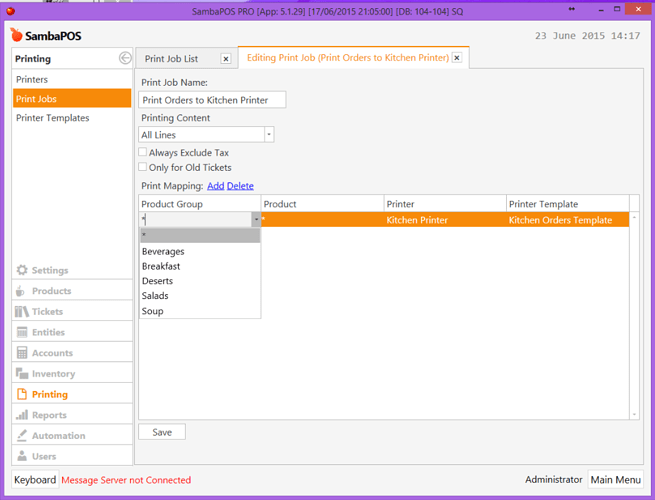Screen dimensions: 655x500
Task: Close the Editing Print Job tab
Action: click(457, 58)
